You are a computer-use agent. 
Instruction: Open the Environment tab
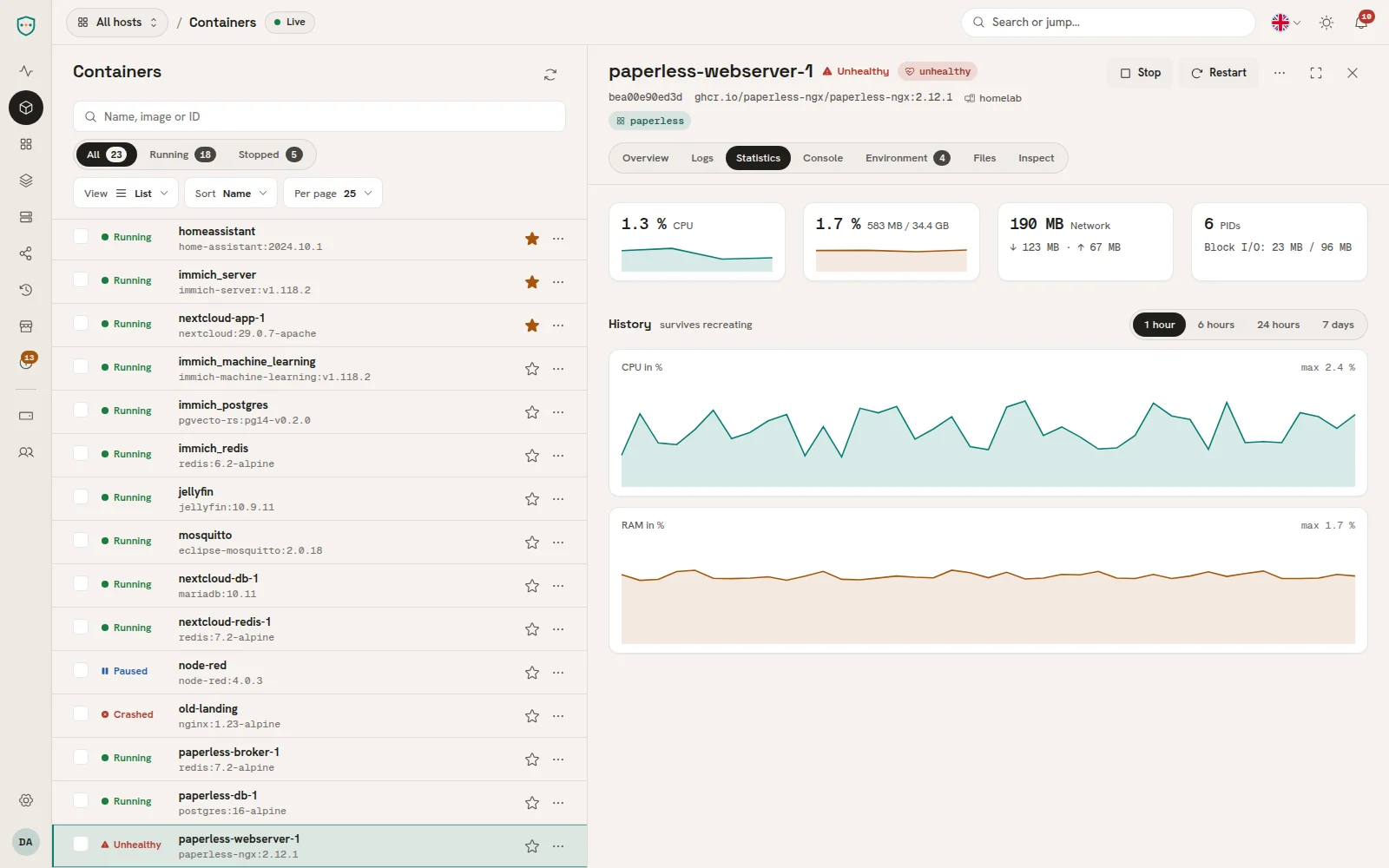(x=907, y=158)
